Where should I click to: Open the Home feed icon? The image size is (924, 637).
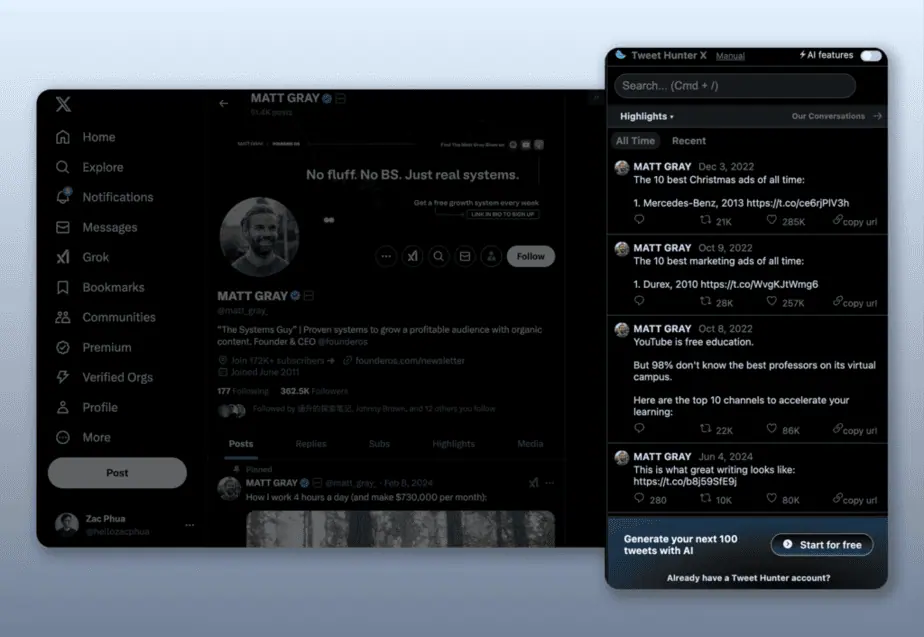[62, 137]
